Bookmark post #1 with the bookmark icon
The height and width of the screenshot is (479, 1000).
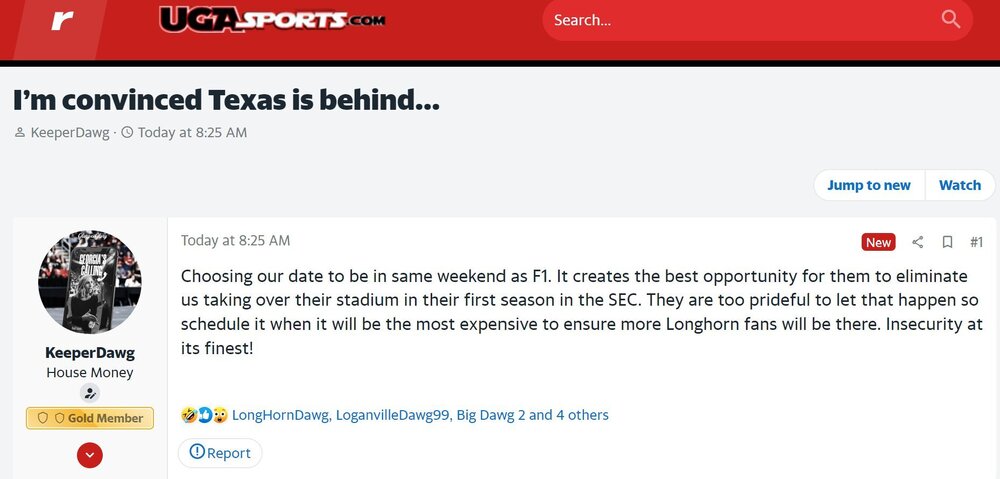[947, 242]
